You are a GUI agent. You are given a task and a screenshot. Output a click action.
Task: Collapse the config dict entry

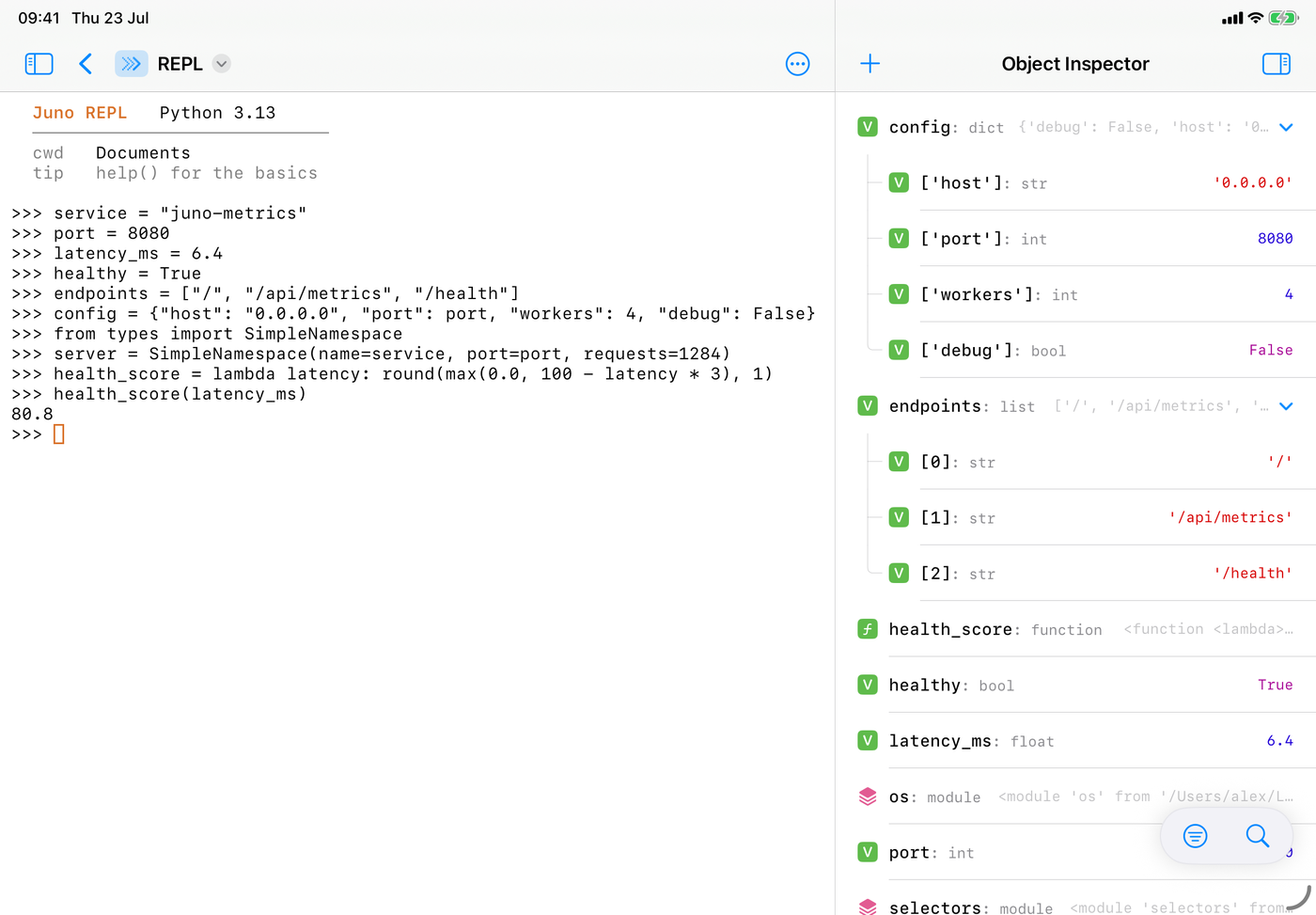1287,127
